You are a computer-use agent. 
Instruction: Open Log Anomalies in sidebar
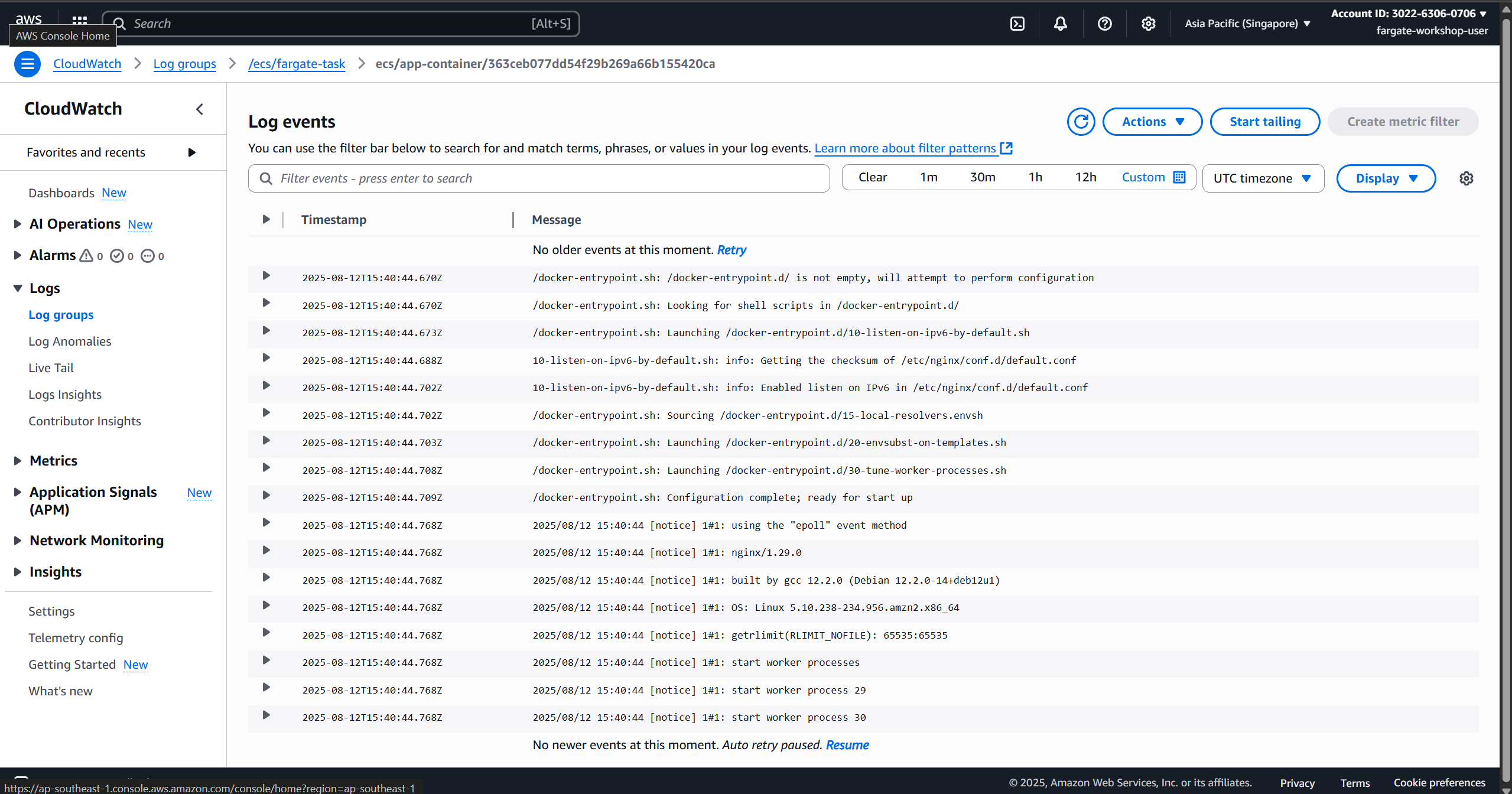click(x=70, y=341)
